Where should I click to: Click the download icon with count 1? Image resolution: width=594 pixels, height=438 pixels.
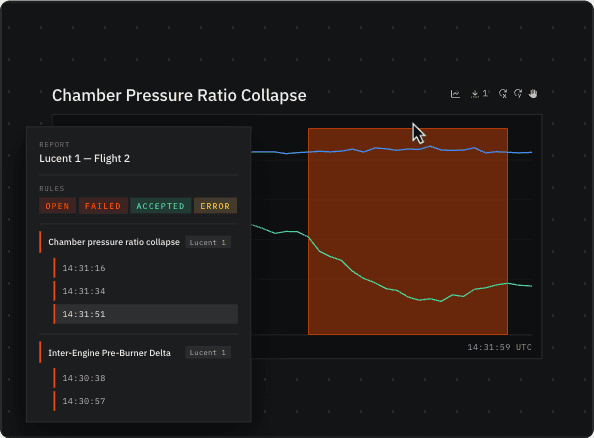click(479, 94)
